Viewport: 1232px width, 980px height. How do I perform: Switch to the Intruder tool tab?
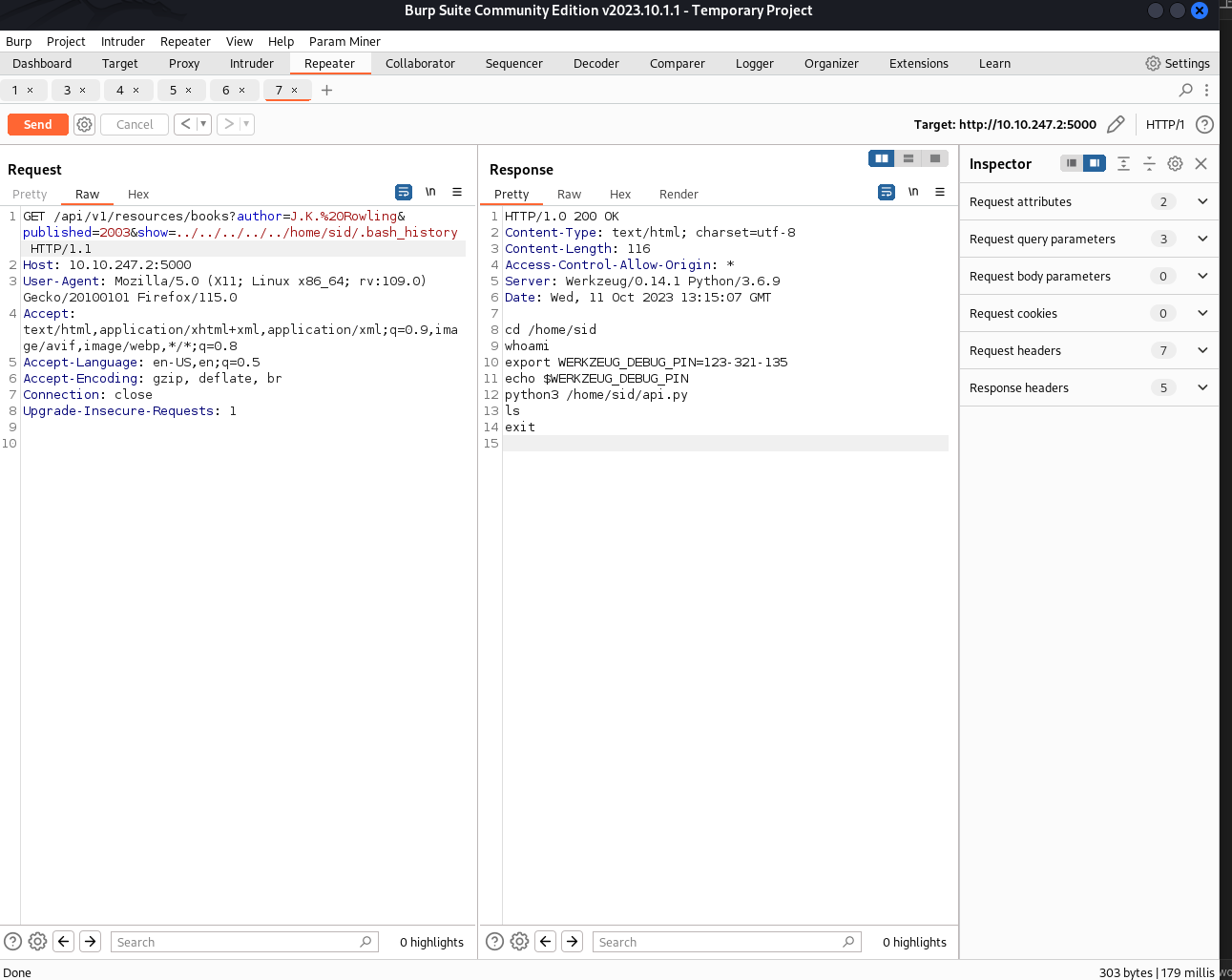(252, 63)
